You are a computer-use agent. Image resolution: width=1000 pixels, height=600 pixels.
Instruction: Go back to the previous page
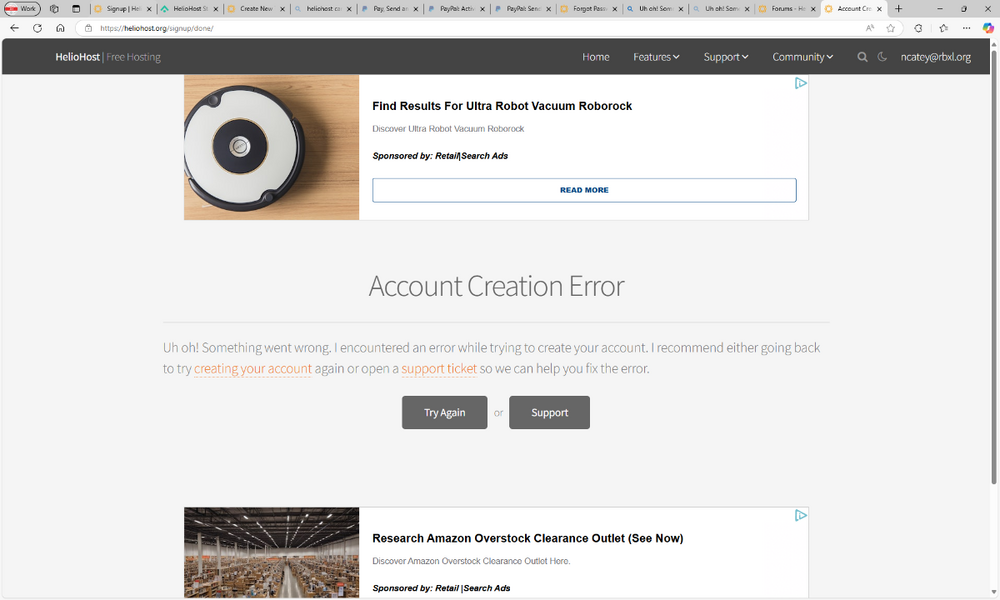pyautogui.click(x=15, y=28)
